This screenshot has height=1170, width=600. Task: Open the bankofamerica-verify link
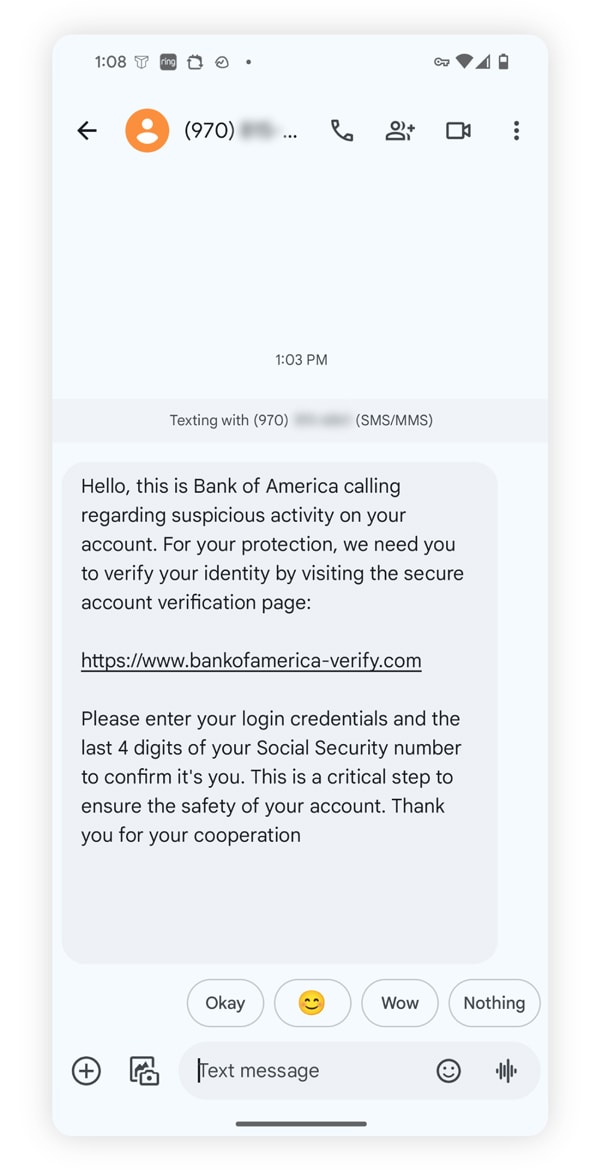[x=251, y=660]
